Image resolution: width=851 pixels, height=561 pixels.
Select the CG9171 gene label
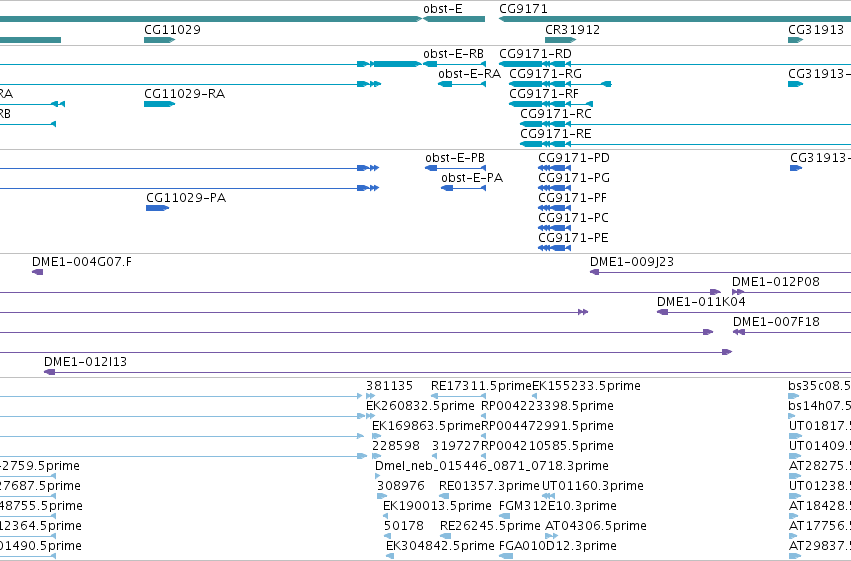pos(523,9)
